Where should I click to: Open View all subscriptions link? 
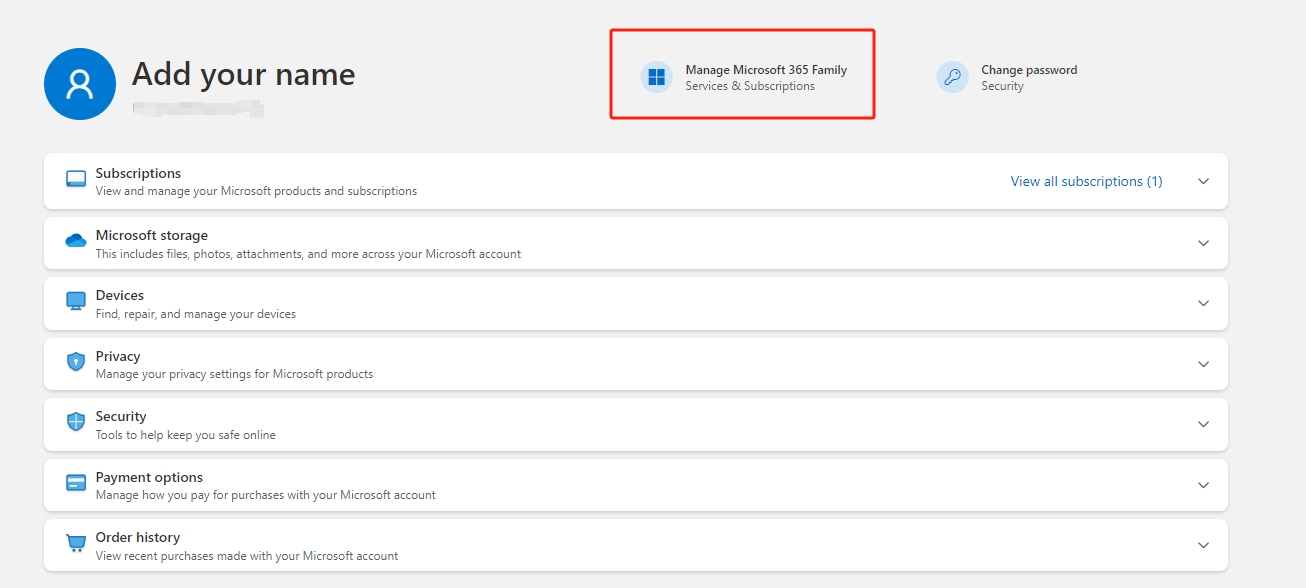click(x=1086, y=181)
